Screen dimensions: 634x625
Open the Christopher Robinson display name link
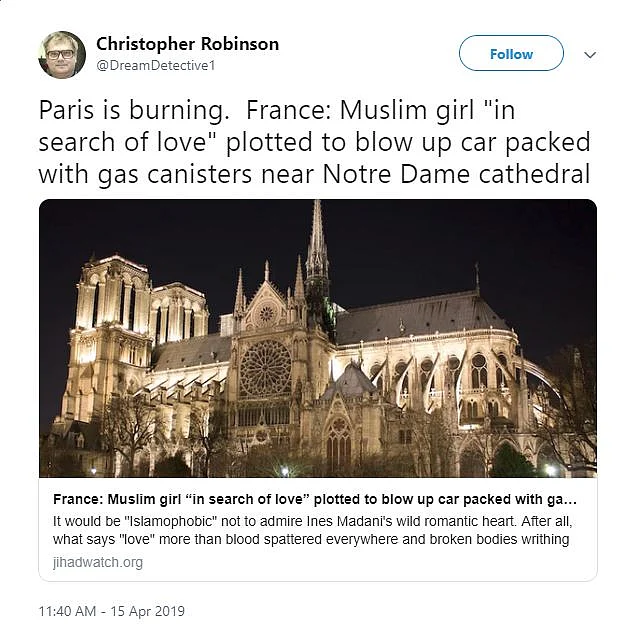[187, 44]
